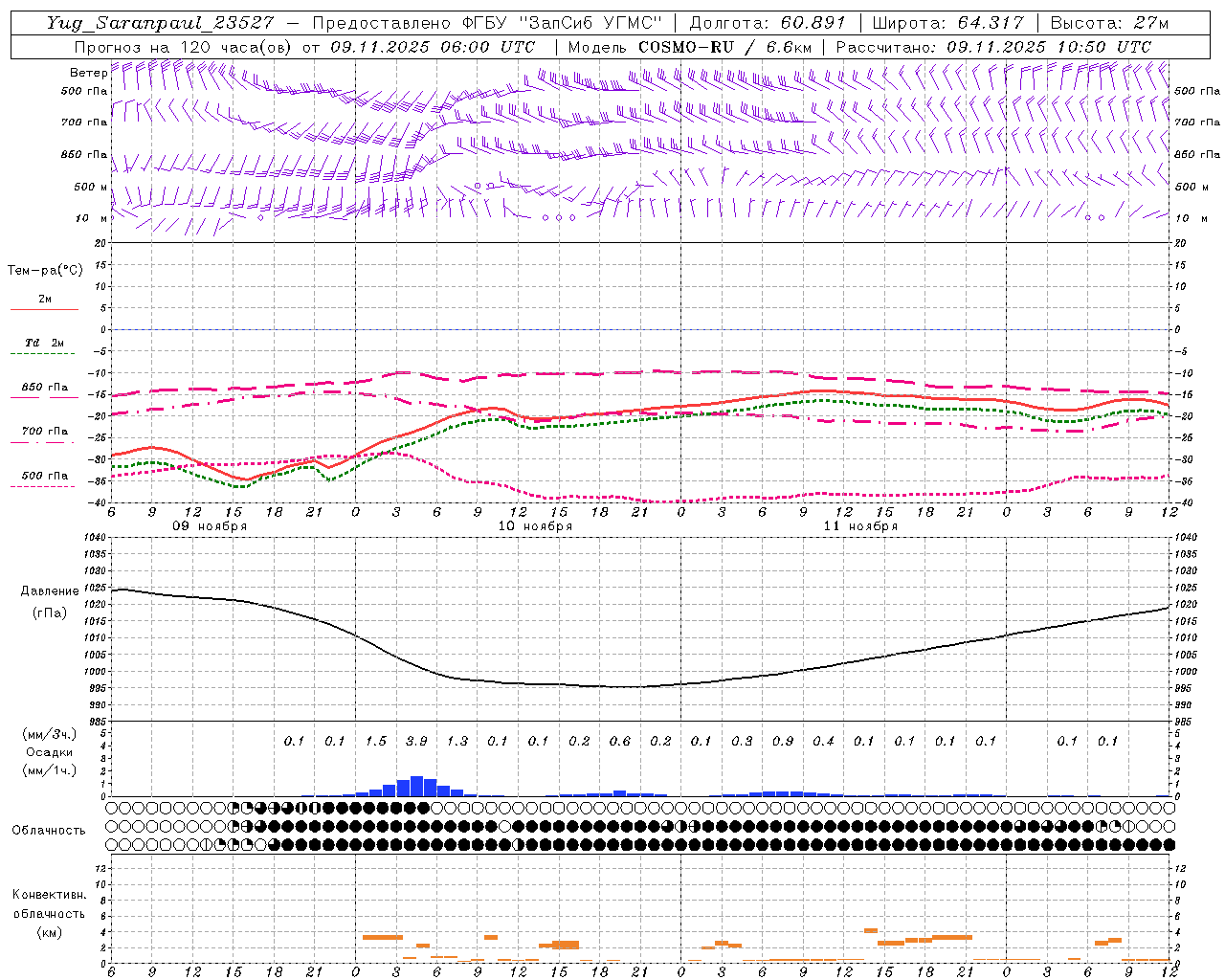Click the 1.5 precipitation total
This screenshot has height=980, width=1225.
coord(376,742)
